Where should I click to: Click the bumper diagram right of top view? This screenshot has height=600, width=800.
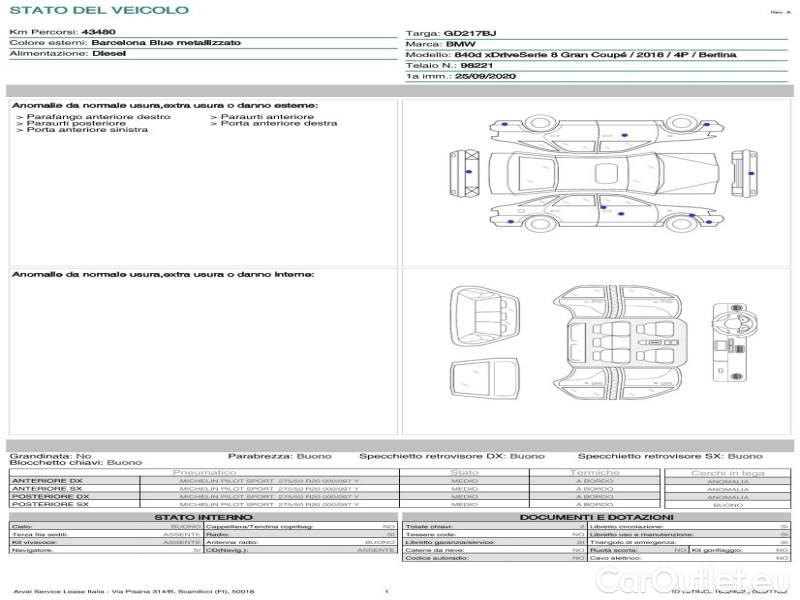click(x=744, y=173)
